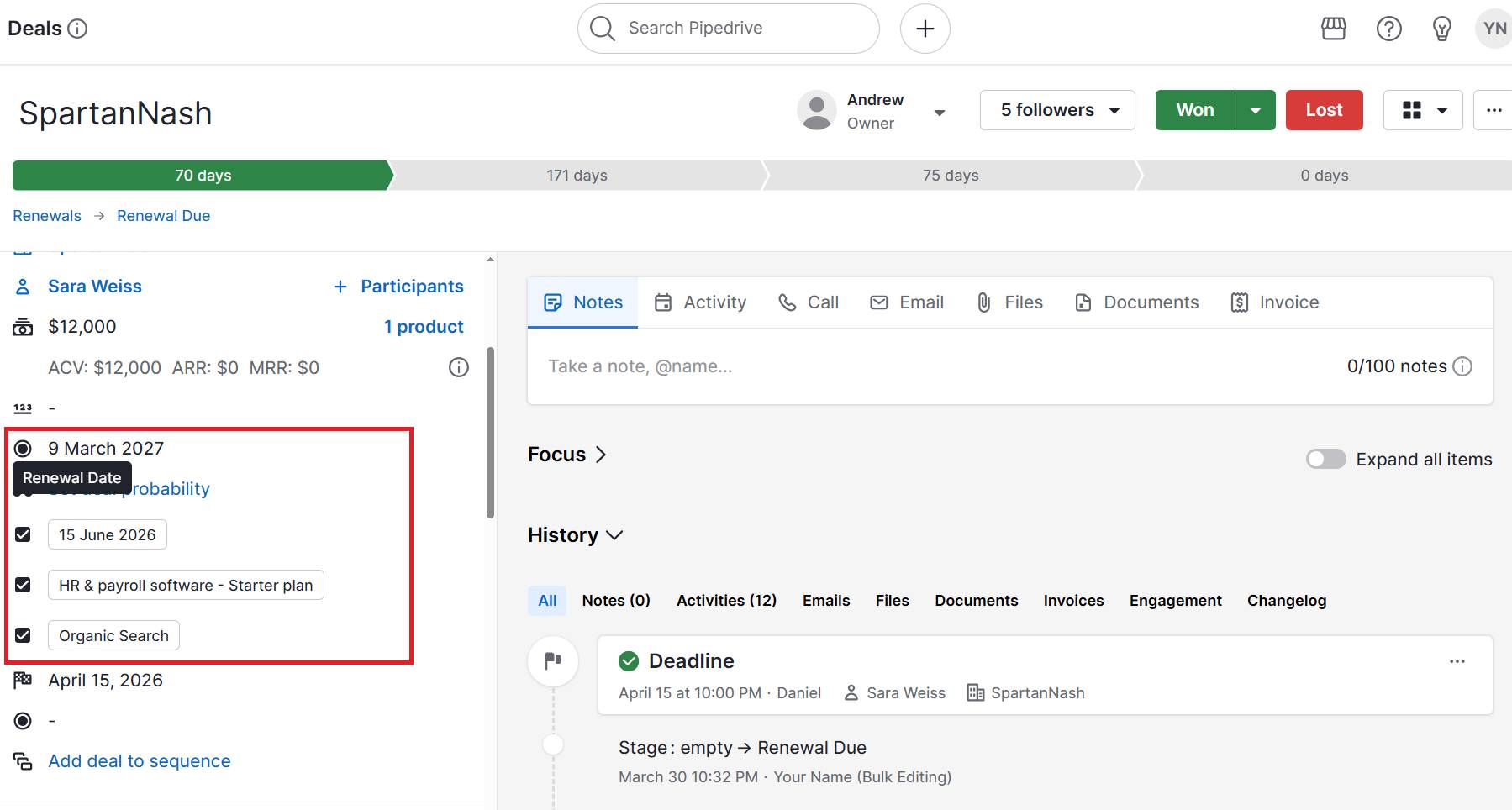Click the info icon next to 0/100 notes
Image resolution: width=1512 pixels, height=810 pixels.
pos(1462,366)
